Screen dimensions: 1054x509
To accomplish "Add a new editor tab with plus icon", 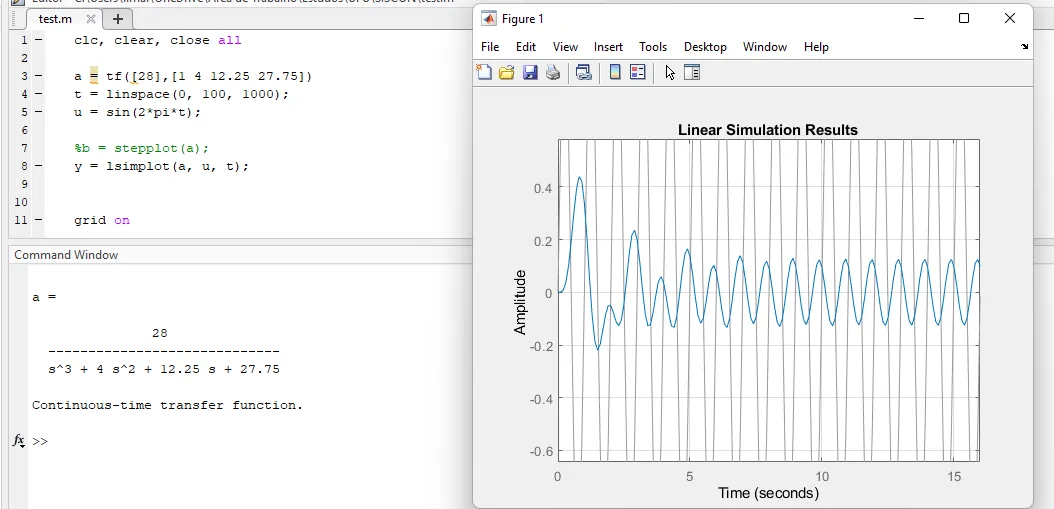I will coord(117,18).
